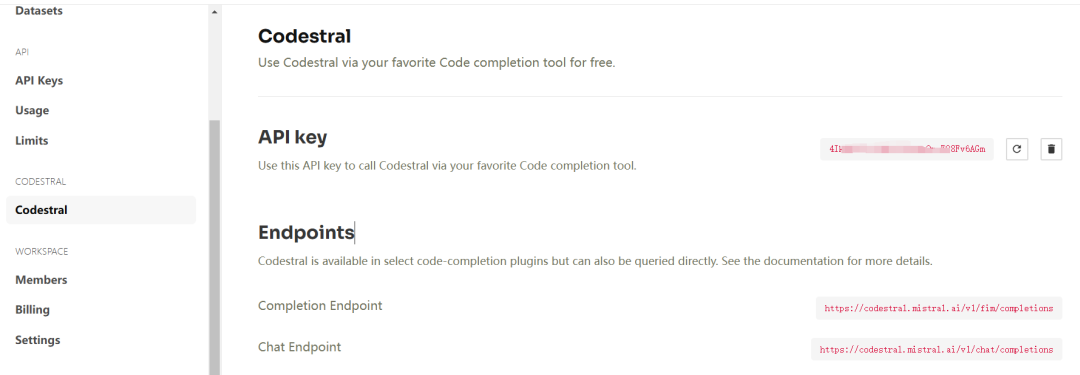Open workspace Settings
The image size is (1080, 375).
(37, 340)
